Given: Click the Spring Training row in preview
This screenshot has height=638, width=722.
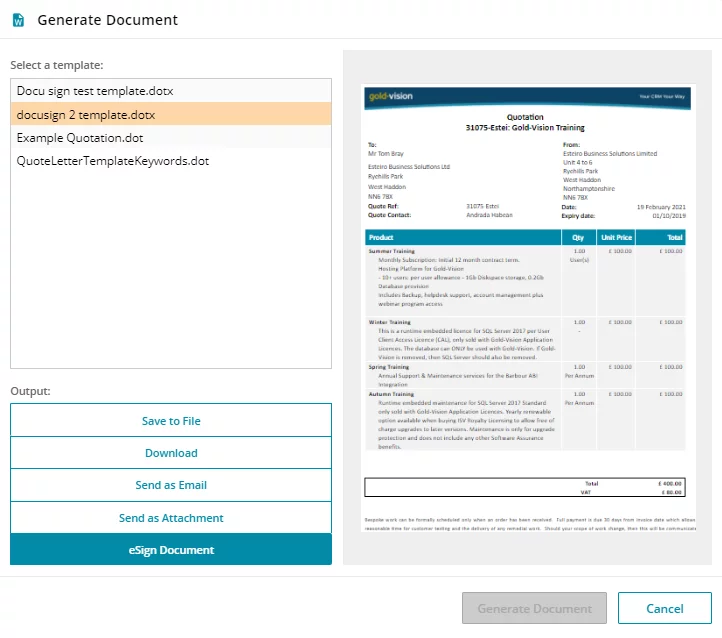Looking at the screenshot, I should coord(525,375).
